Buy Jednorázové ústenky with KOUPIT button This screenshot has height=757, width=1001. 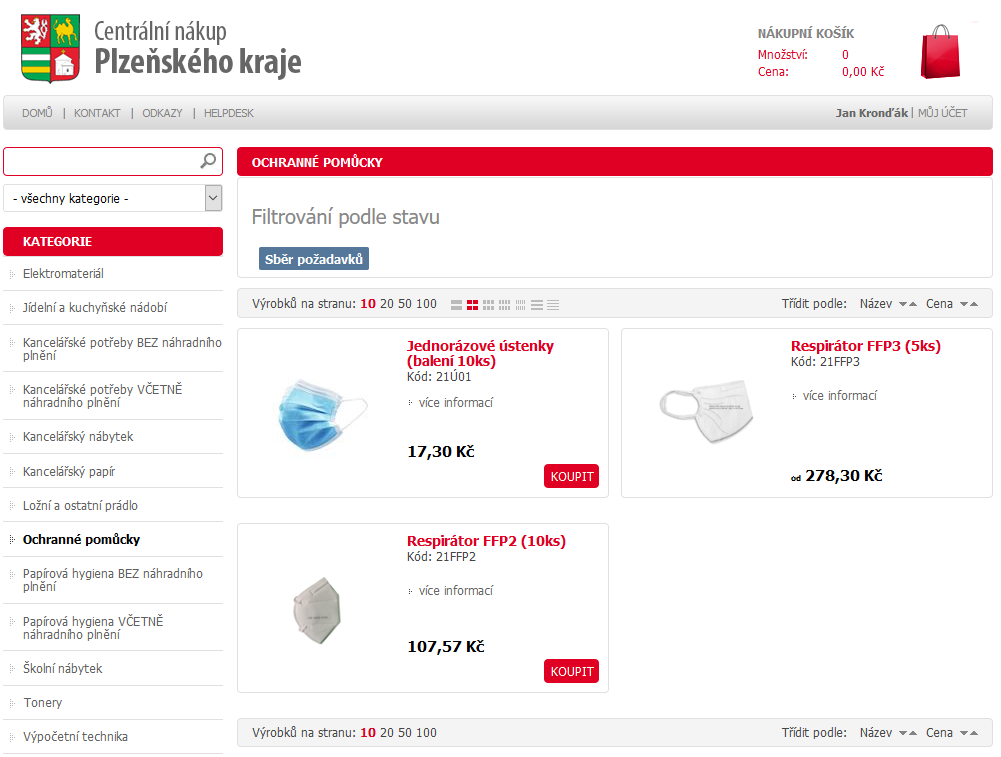pos(571,476)
